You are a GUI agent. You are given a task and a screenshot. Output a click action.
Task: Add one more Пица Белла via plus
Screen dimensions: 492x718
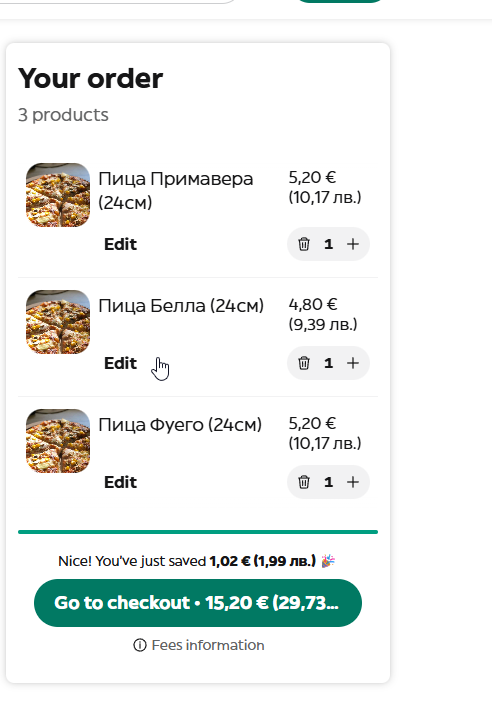(353, 363)
